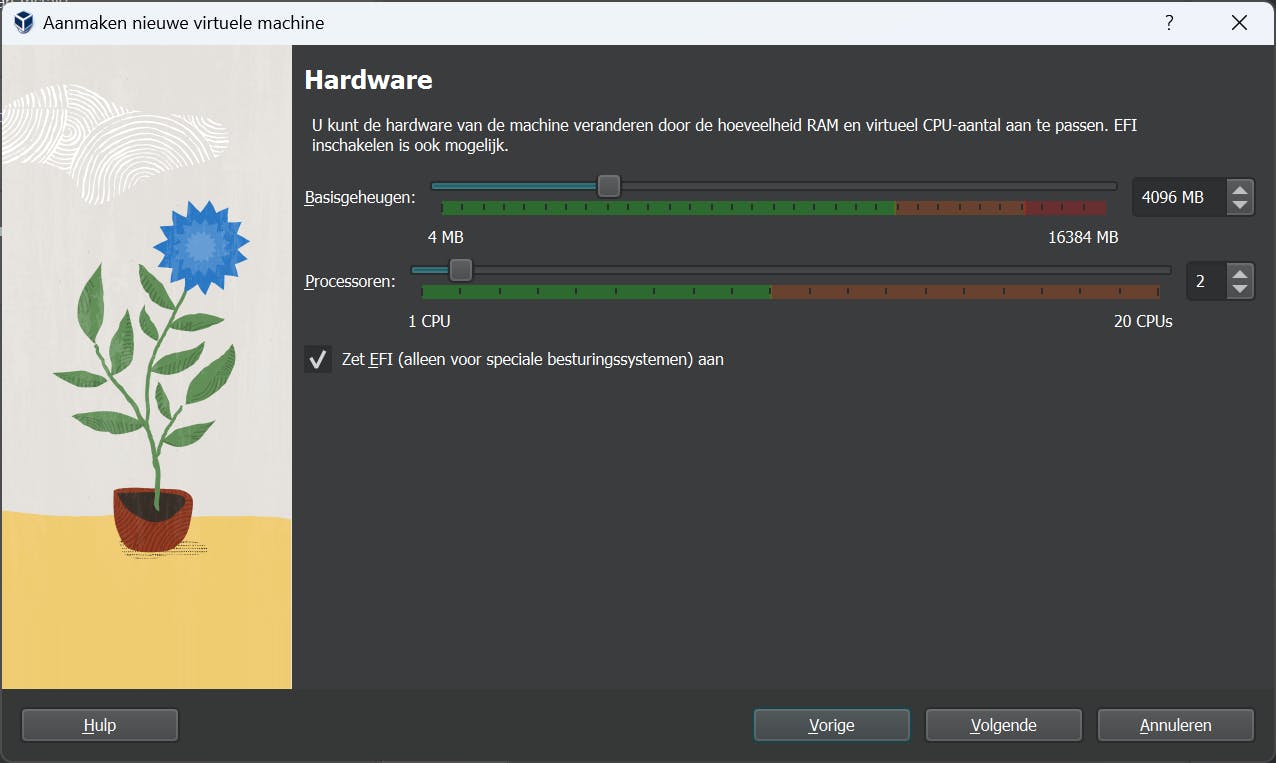The width and height of the screenshot is (1276, 763).
Task: Click the 4 MB minimum label
Action: pyautogui.click(x=446, y=237)
